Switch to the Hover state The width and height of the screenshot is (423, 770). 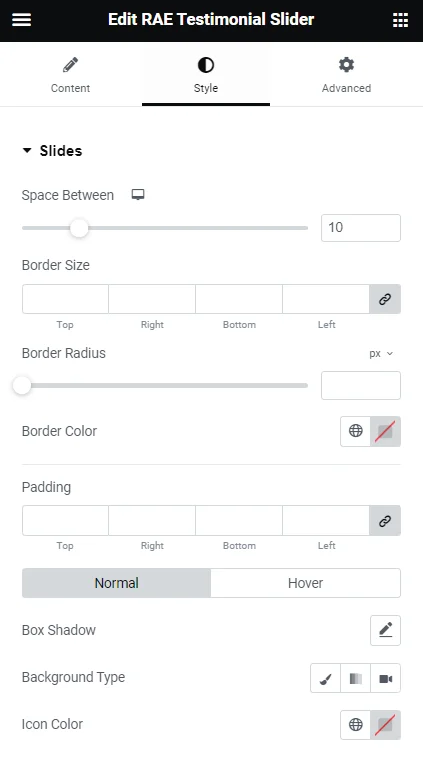coord(306,583)
